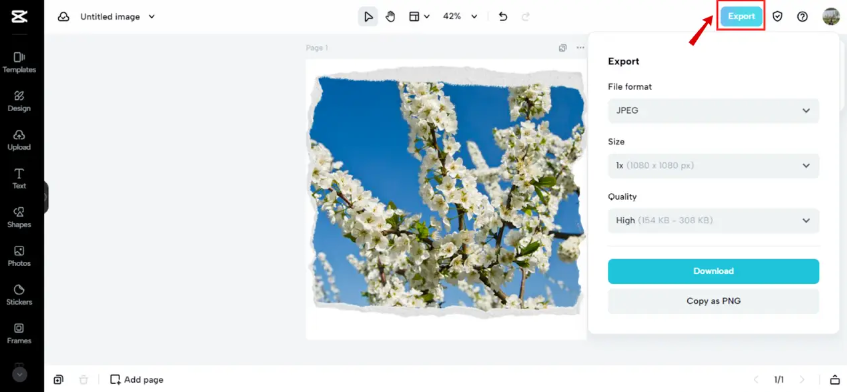Expand the layout options chevron
Screen dimensions: 847x392
pyautogui.click(x=427, y=17)
